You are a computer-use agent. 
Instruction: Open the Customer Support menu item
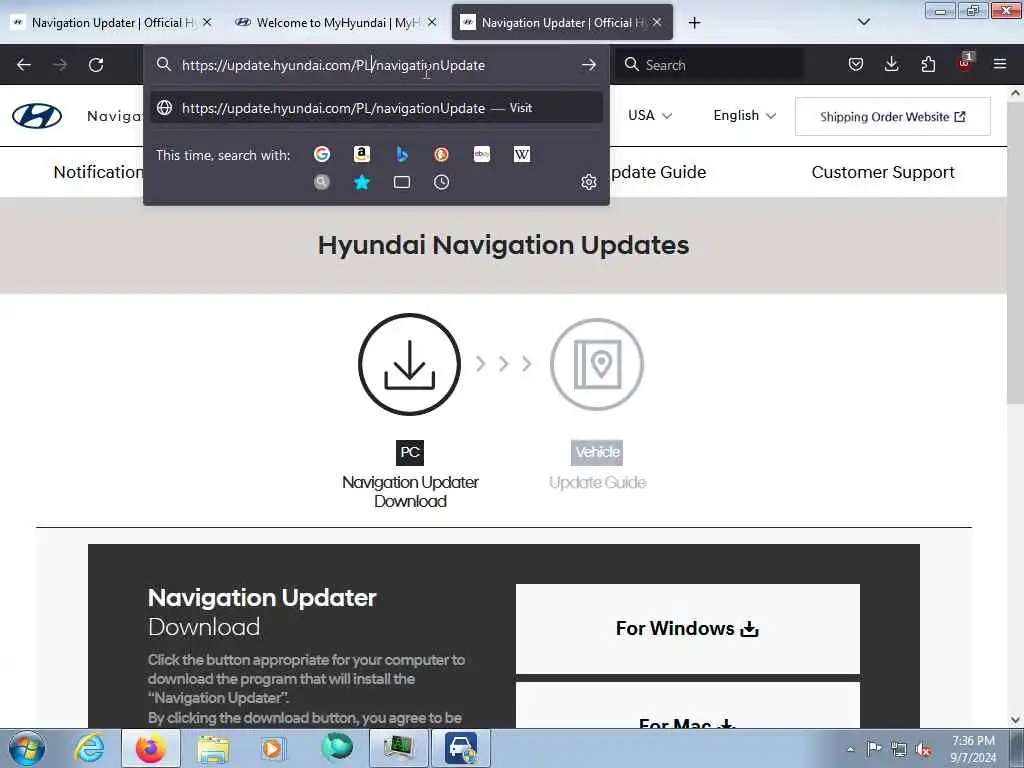pos(883,172)
